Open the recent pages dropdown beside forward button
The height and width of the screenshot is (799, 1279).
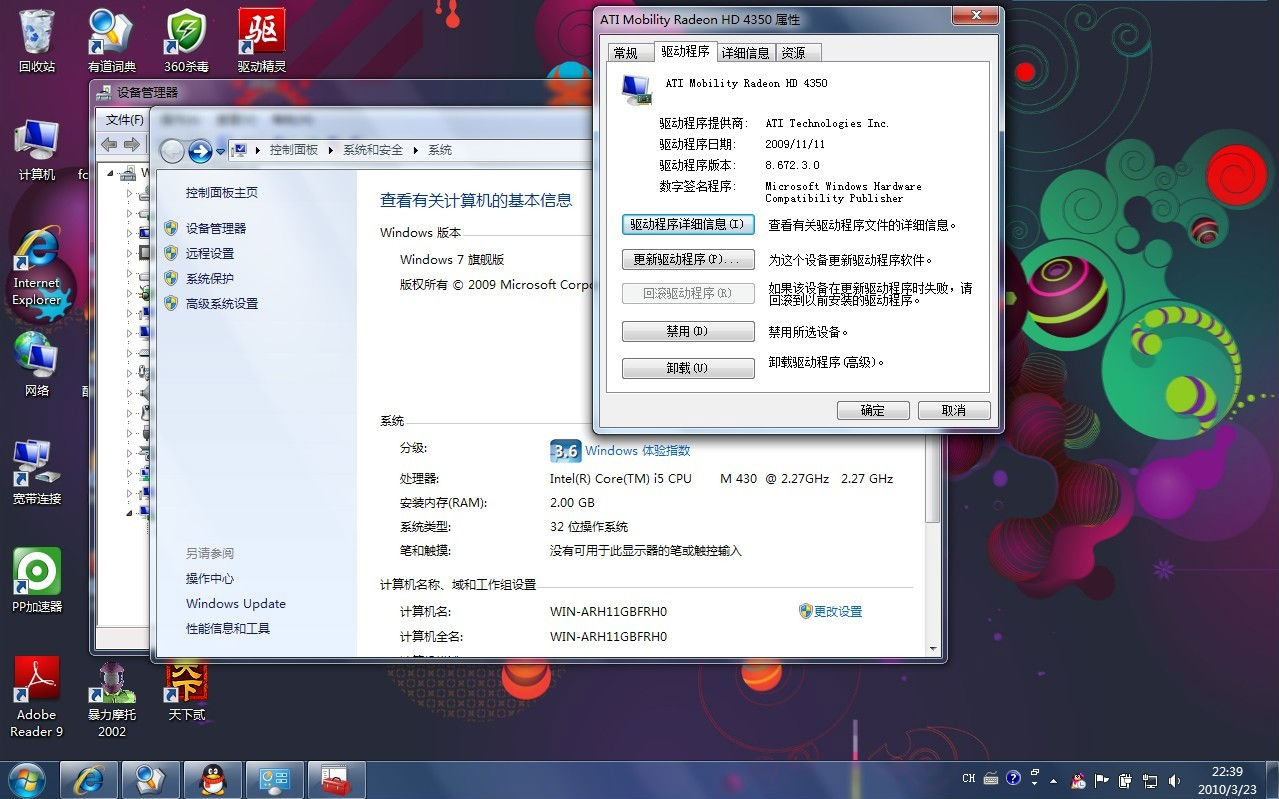tap(221, 151)
